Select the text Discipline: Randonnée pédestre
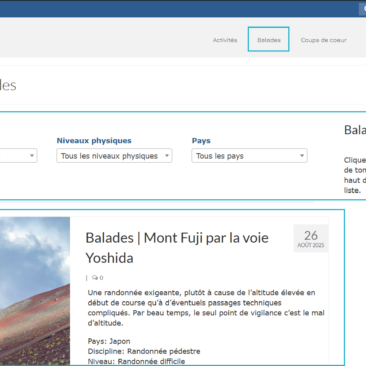 point(144,351)
